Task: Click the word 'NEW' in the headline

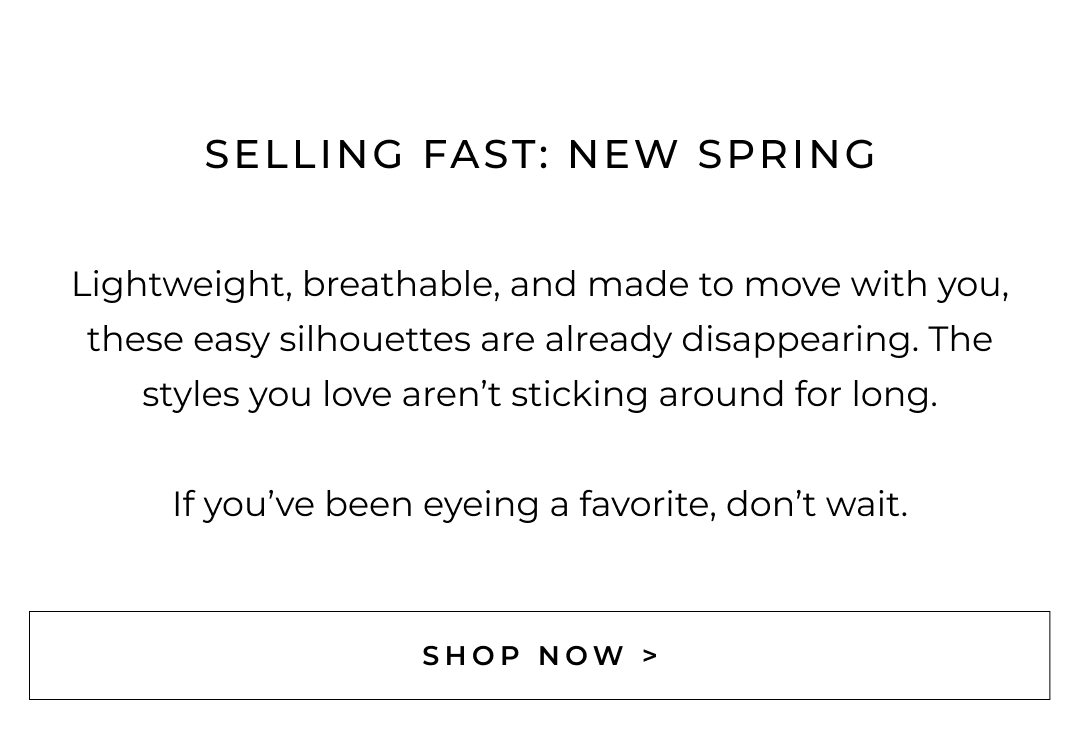Action: coord(624,155)
